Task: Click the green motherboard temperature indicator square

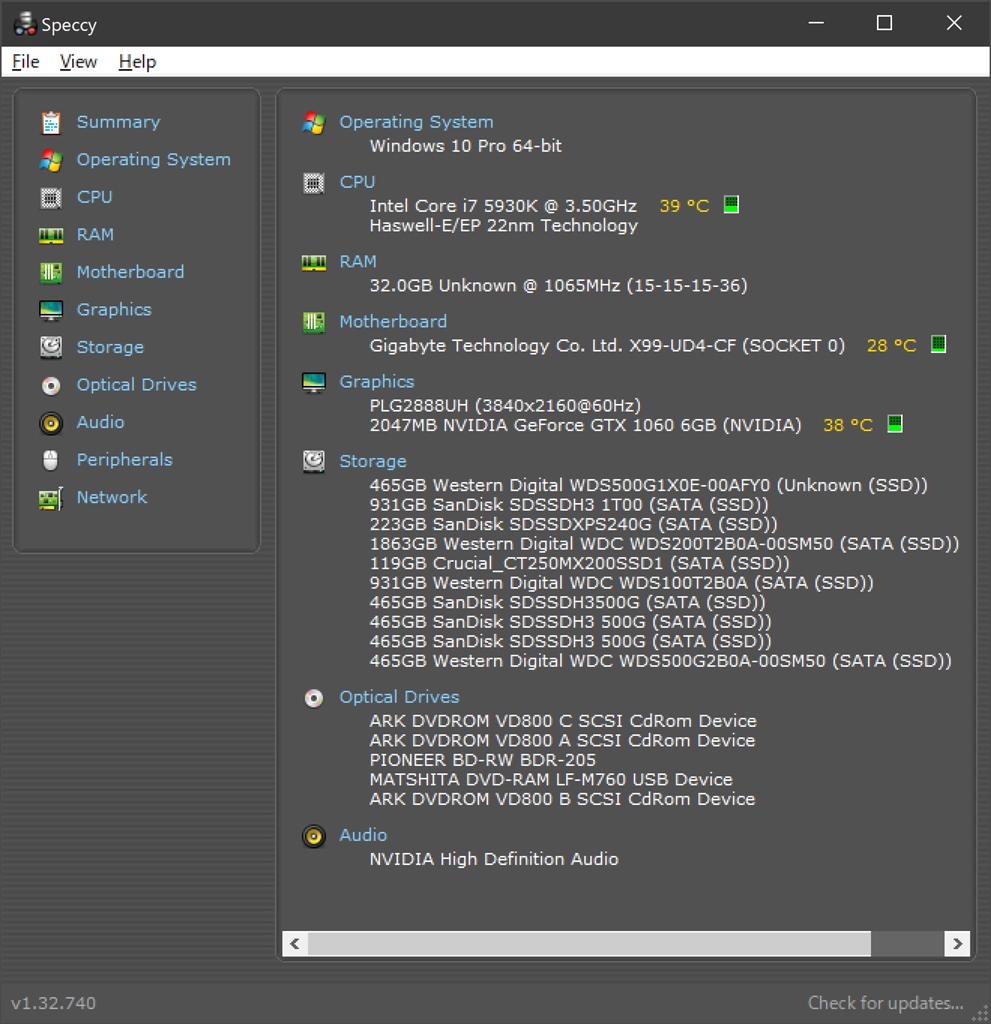Action: pos(938,344)
